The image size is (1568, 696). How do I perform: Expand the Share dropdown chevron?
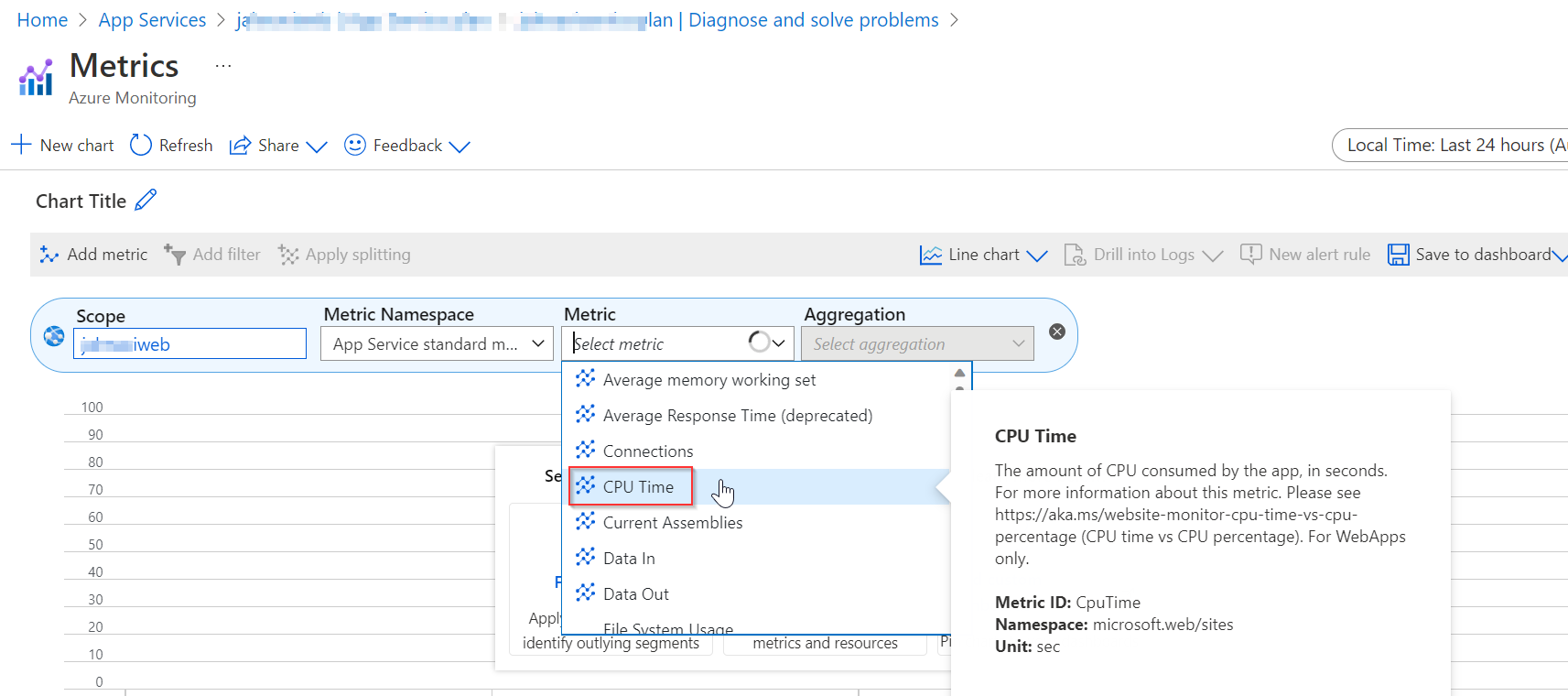tap(317, 147)
